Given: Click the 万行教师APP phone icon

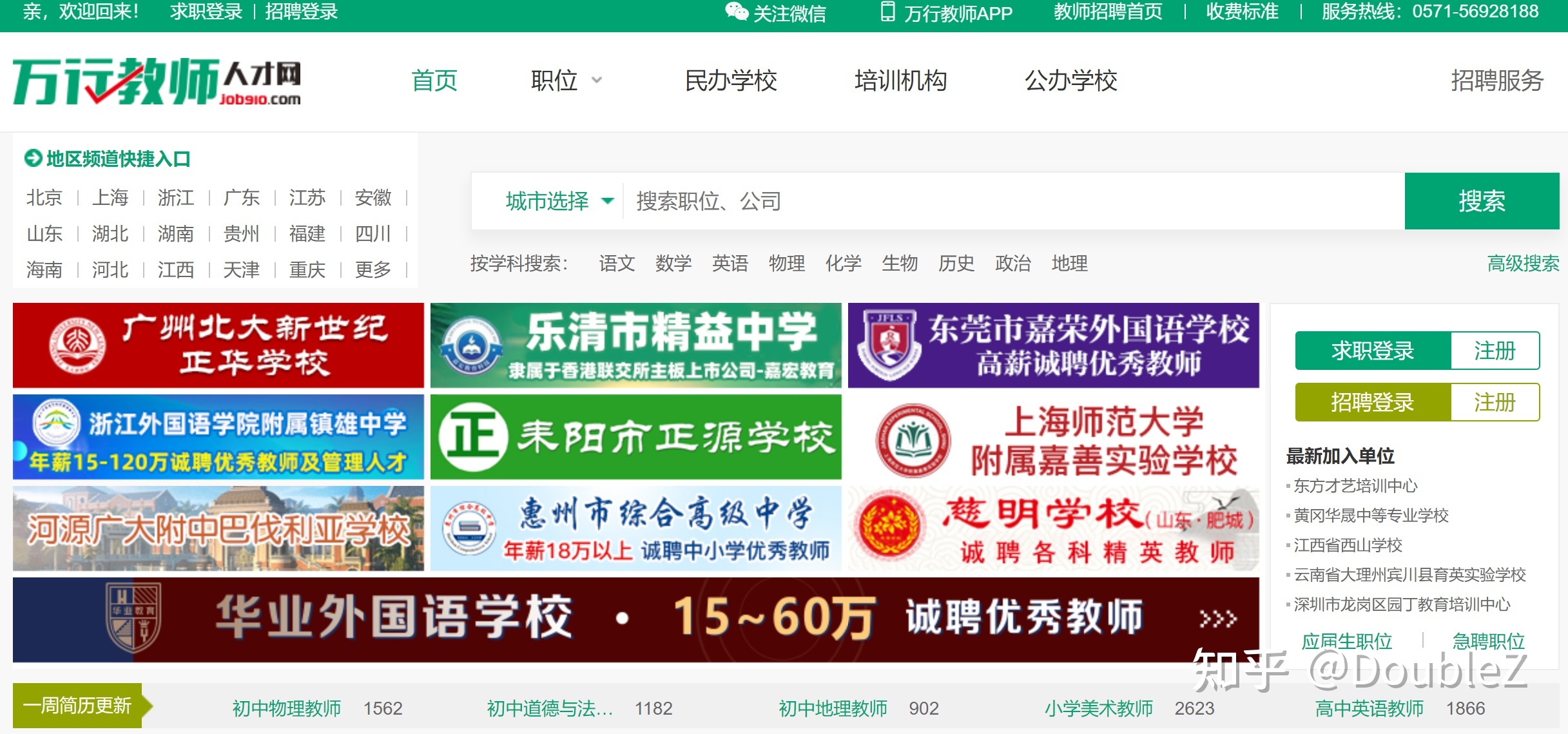Looking at the screenshot, I should coord(888,12).
